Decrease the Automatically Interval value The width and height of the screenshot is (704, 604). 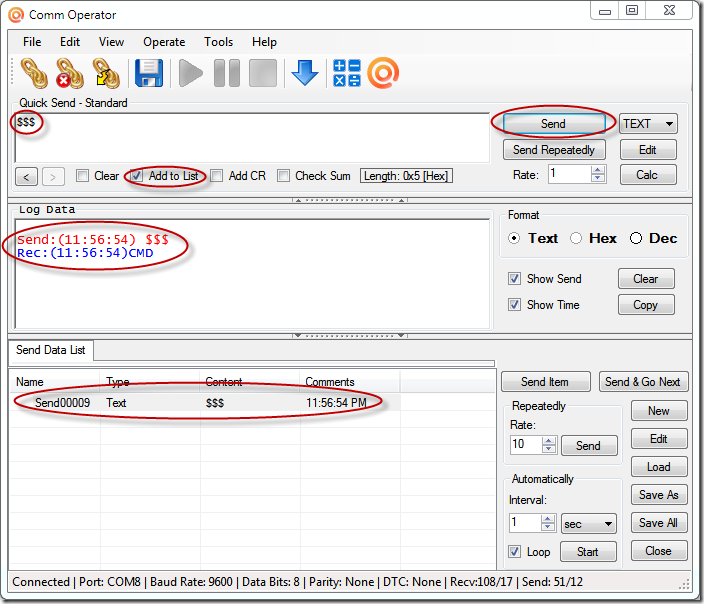coord(547,527)
